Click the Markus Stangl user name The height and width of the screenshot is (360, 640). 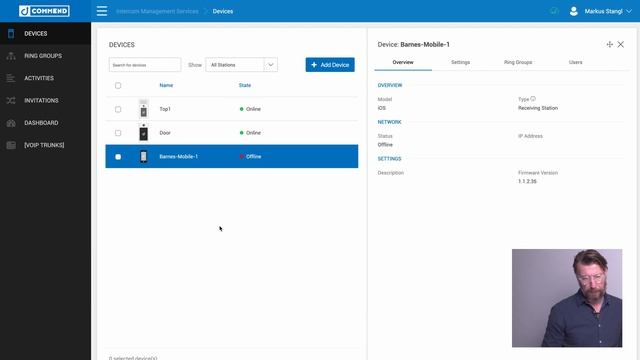click(603, 11)
